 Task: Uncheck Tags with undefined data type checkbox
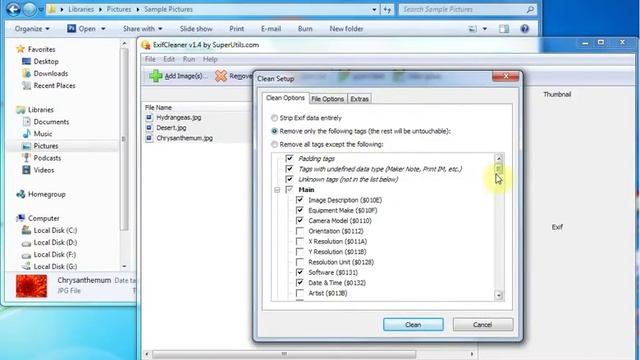click(289, 169)
